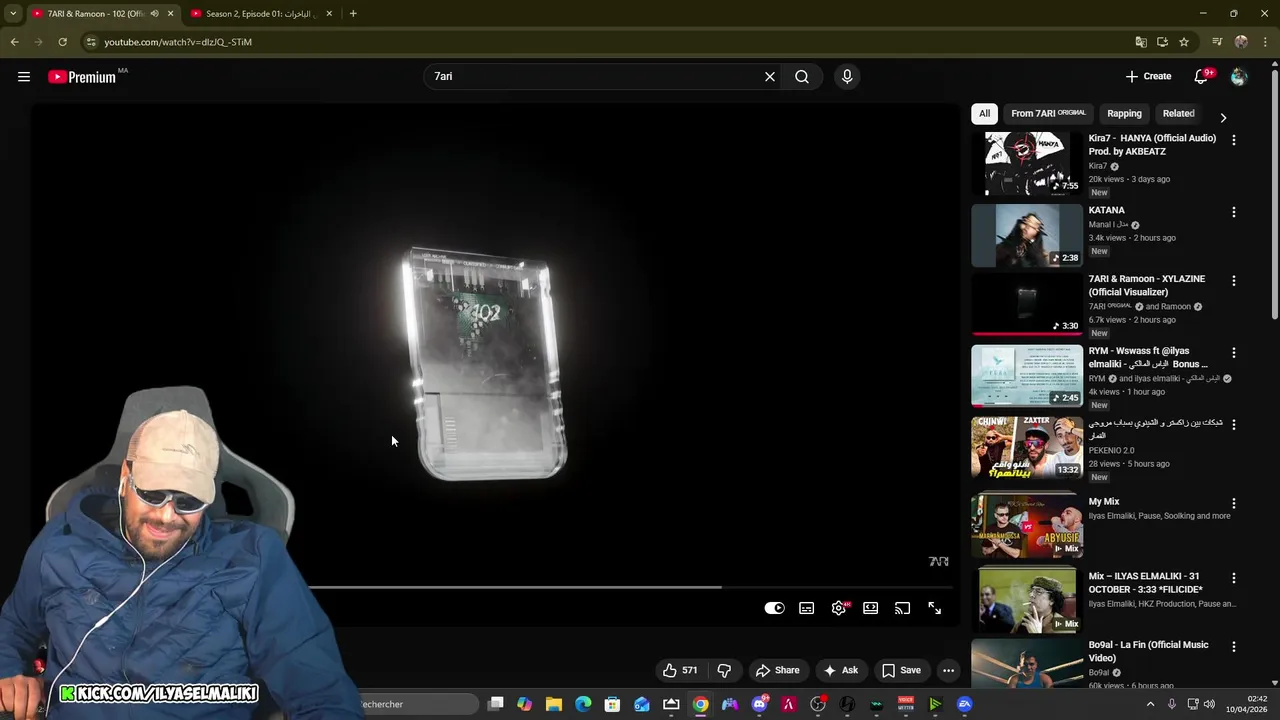This screenshot has width=1280, height=720.
Task: Open Bo9al La Fin video title
Action: tap(1148, 652)
